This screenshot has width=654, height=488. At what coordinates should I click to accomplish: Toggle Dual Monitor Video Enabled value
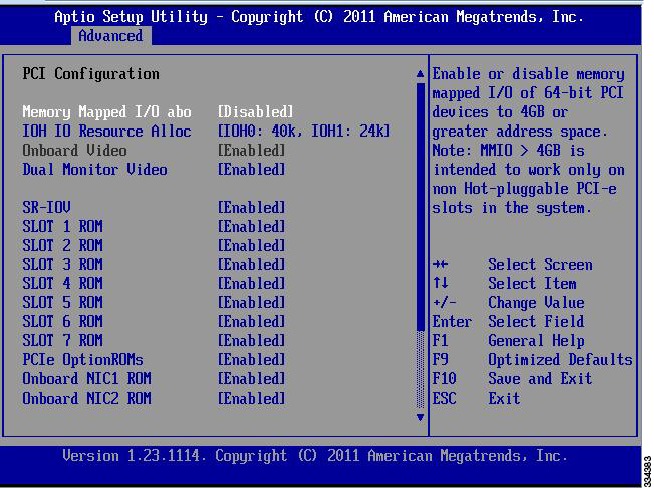[x=252, y=170]
